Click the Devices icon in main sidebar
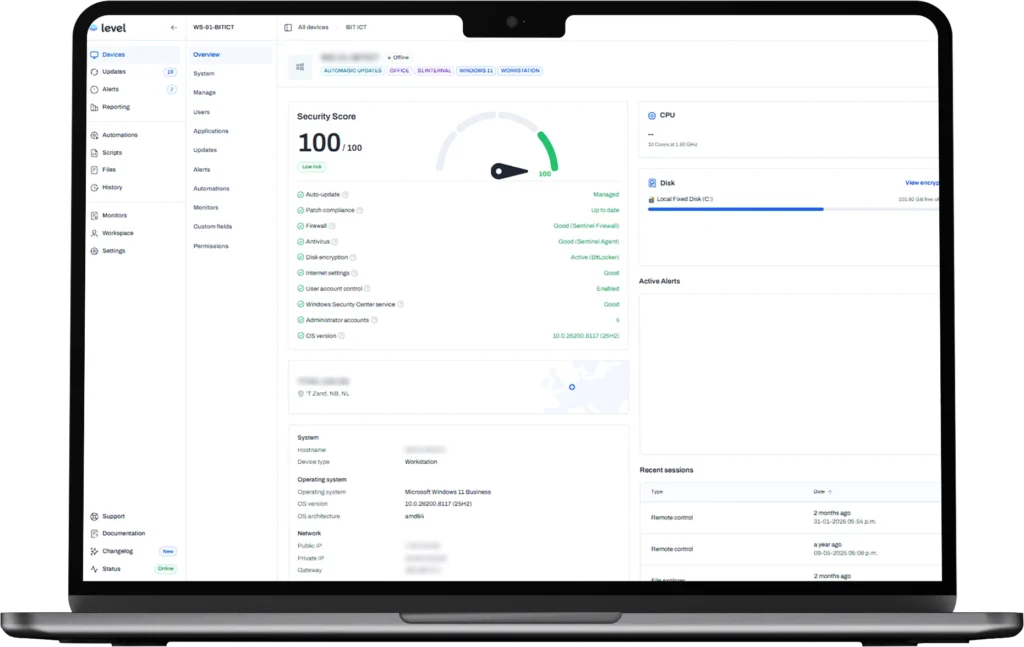Viewport: 1024px width, 647px height. tap(94, 55)
